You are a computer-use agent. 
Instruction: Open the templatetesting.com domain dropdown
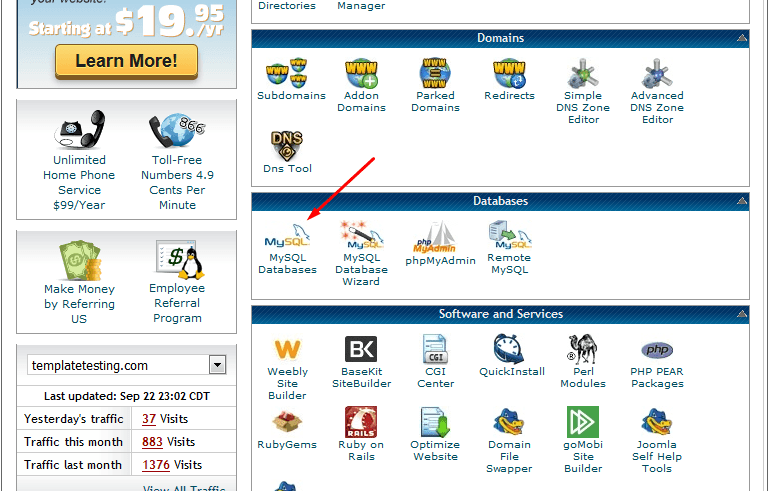point(216,365)
